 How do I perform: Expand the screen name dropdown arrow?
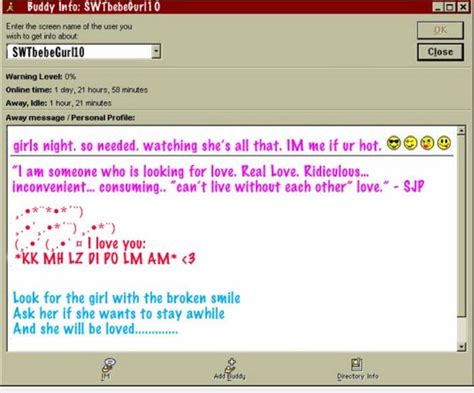point(156,52)
